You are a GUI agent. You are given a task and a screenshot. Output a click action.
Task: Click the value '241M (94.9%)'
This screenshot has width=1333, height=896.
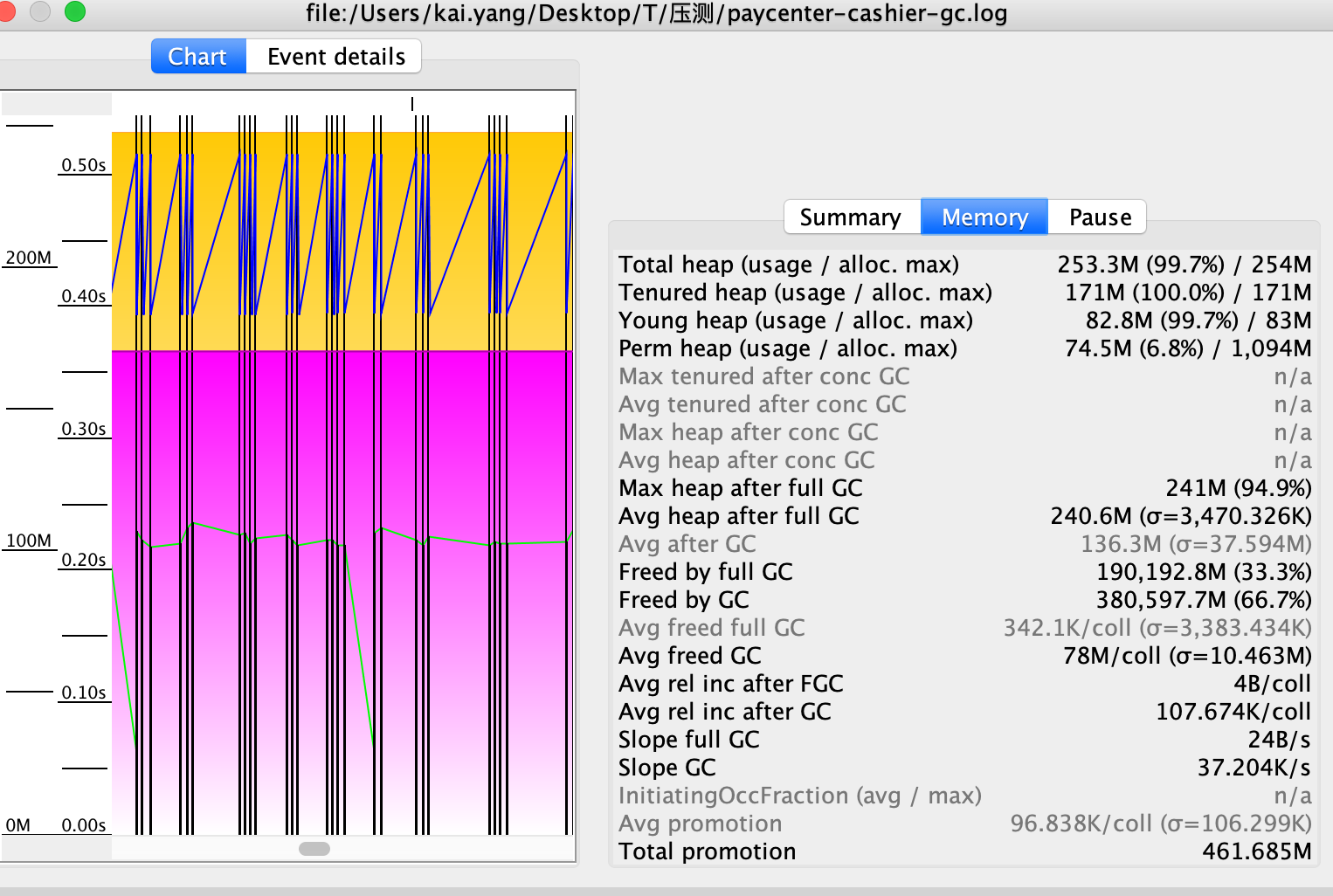[1239, 488]
